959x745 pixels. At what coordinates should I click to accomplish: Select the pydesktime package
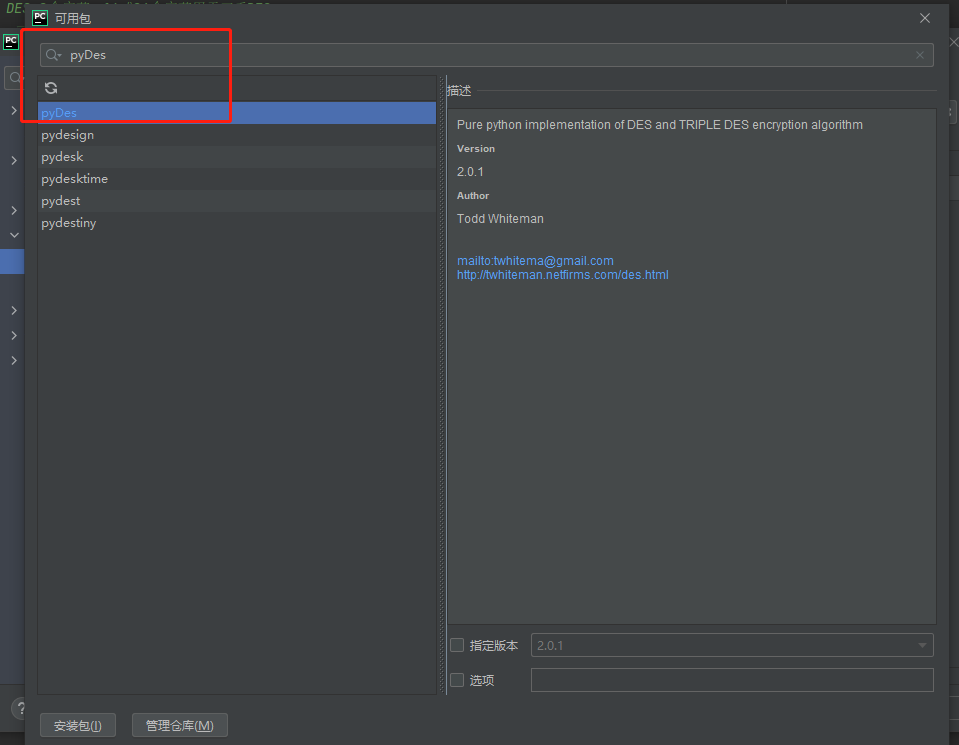pyautogui.click(x=237, y=179)
